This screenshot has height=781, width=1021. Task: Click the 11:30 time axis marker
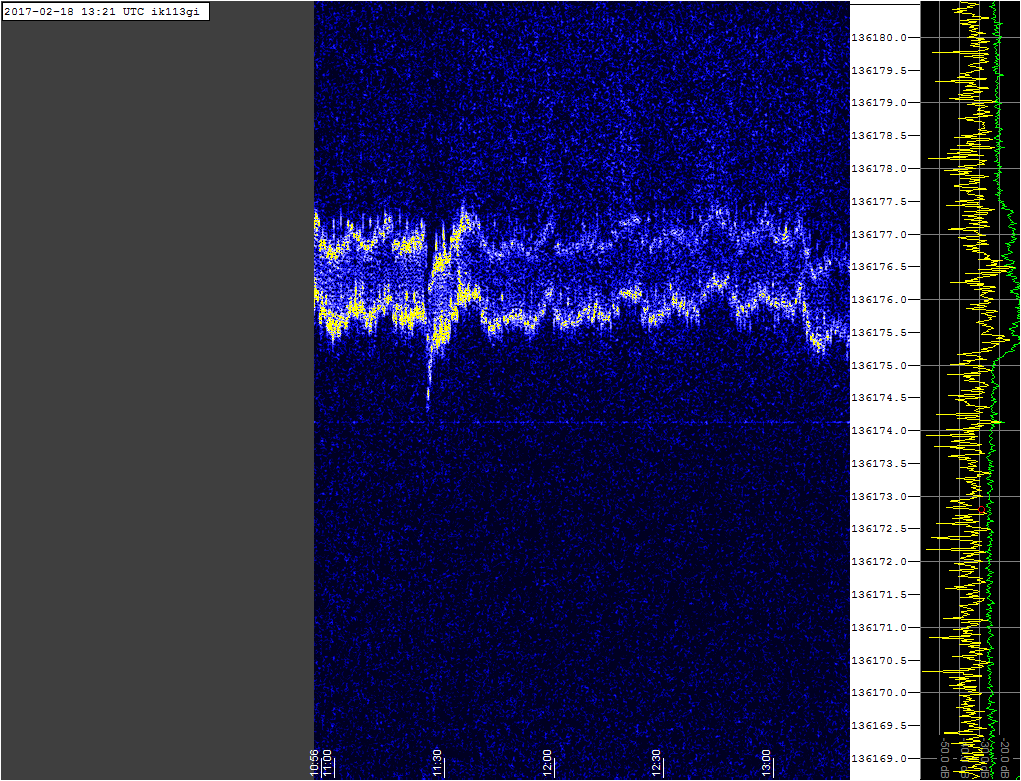pos(436,764)
